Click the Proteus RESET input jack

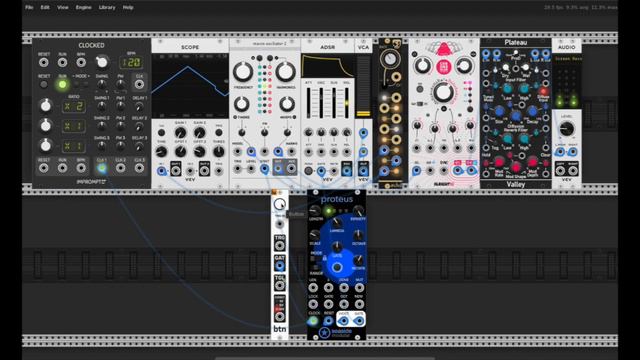[328, 321]
